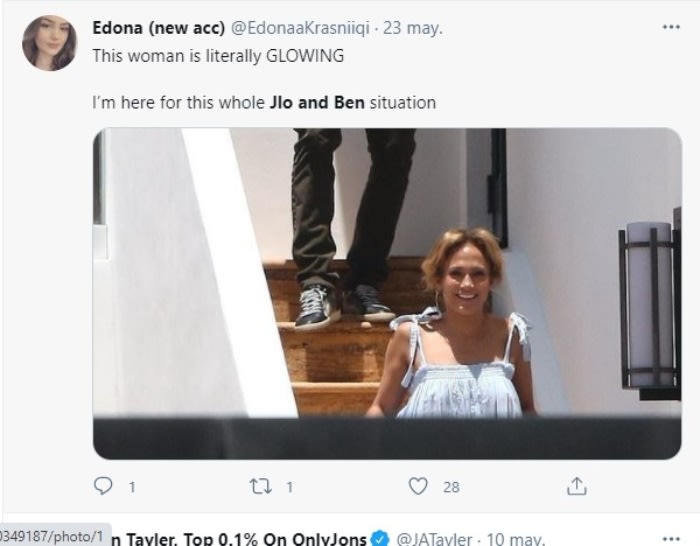Click the like count showing 28
The width and height of the screenshot is (700, 546).
(x=451, y=487)
